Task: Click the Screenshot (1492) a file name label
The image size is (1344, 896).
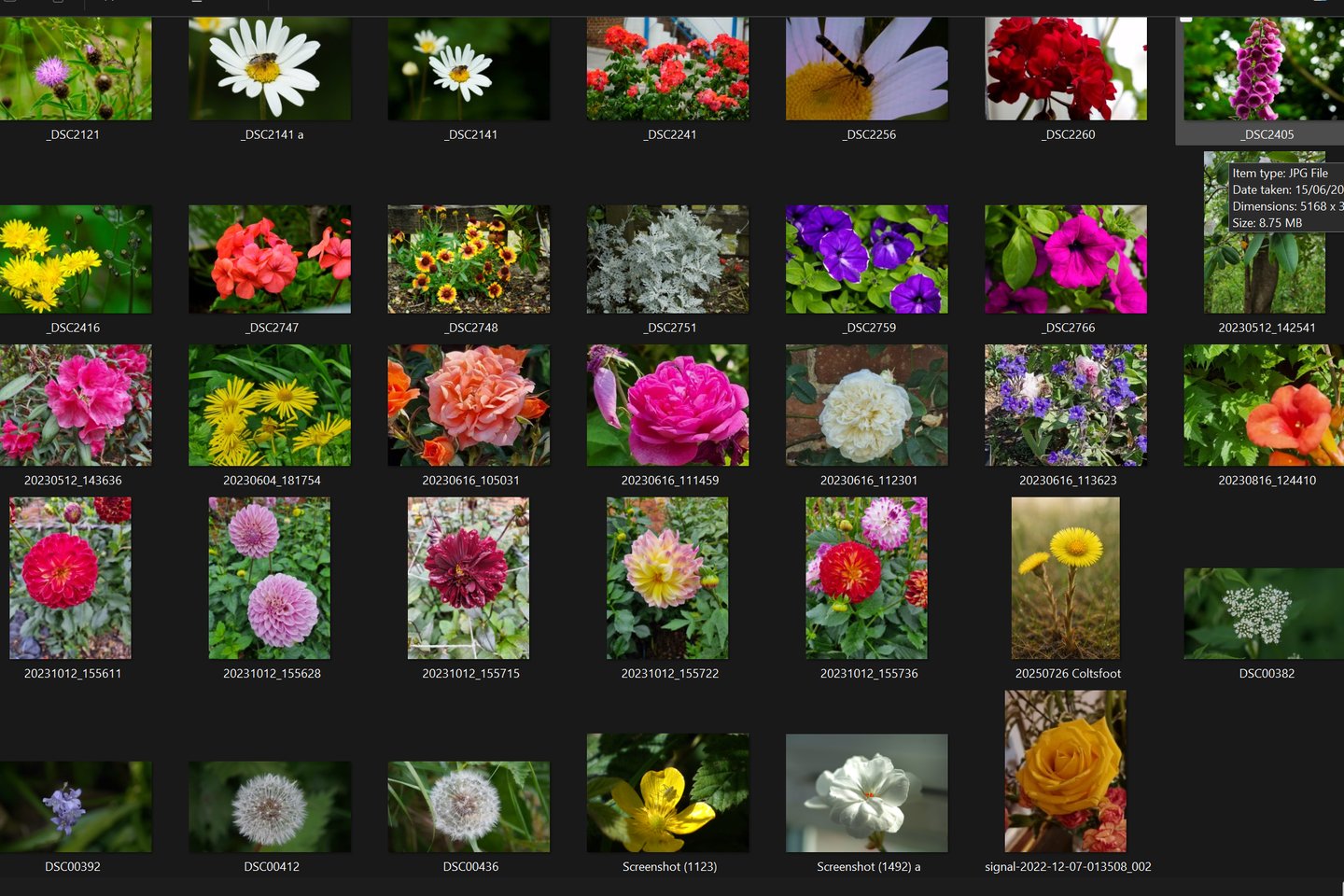Action: tap(868, 867)
